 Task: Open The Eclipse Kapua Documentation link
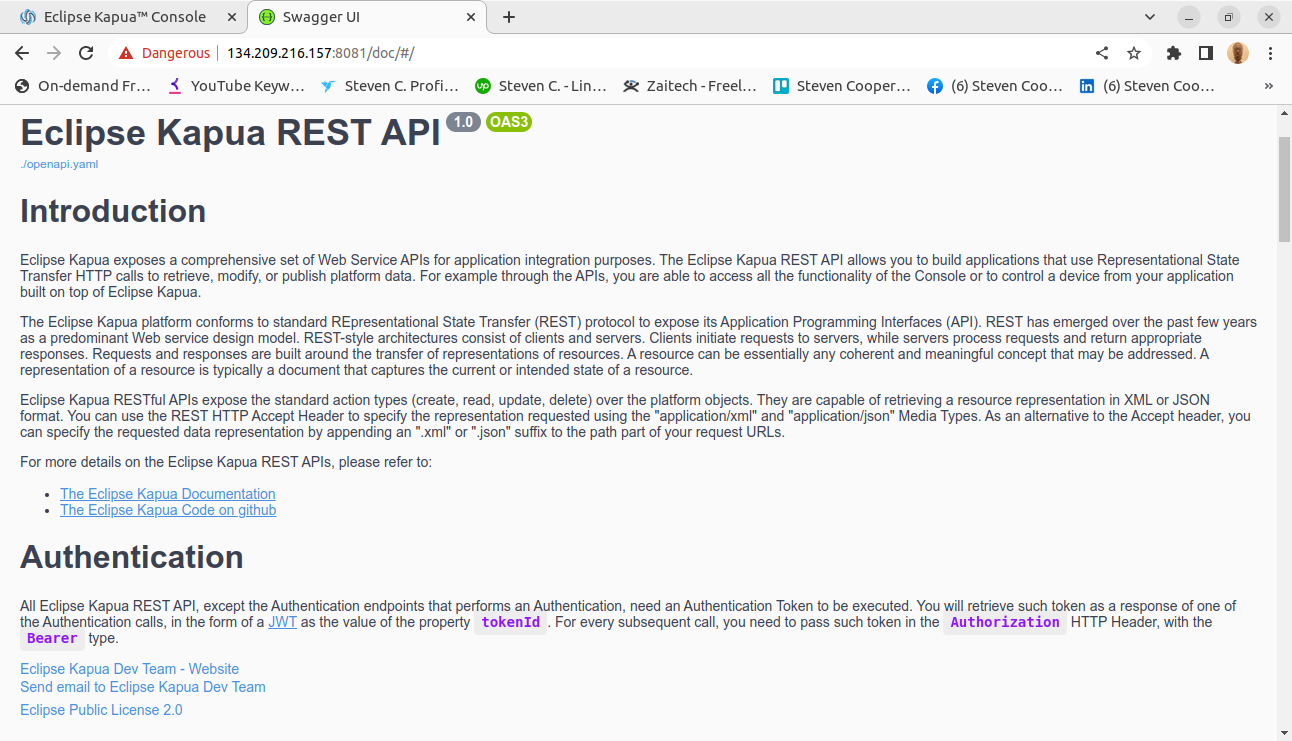point(167,494)
